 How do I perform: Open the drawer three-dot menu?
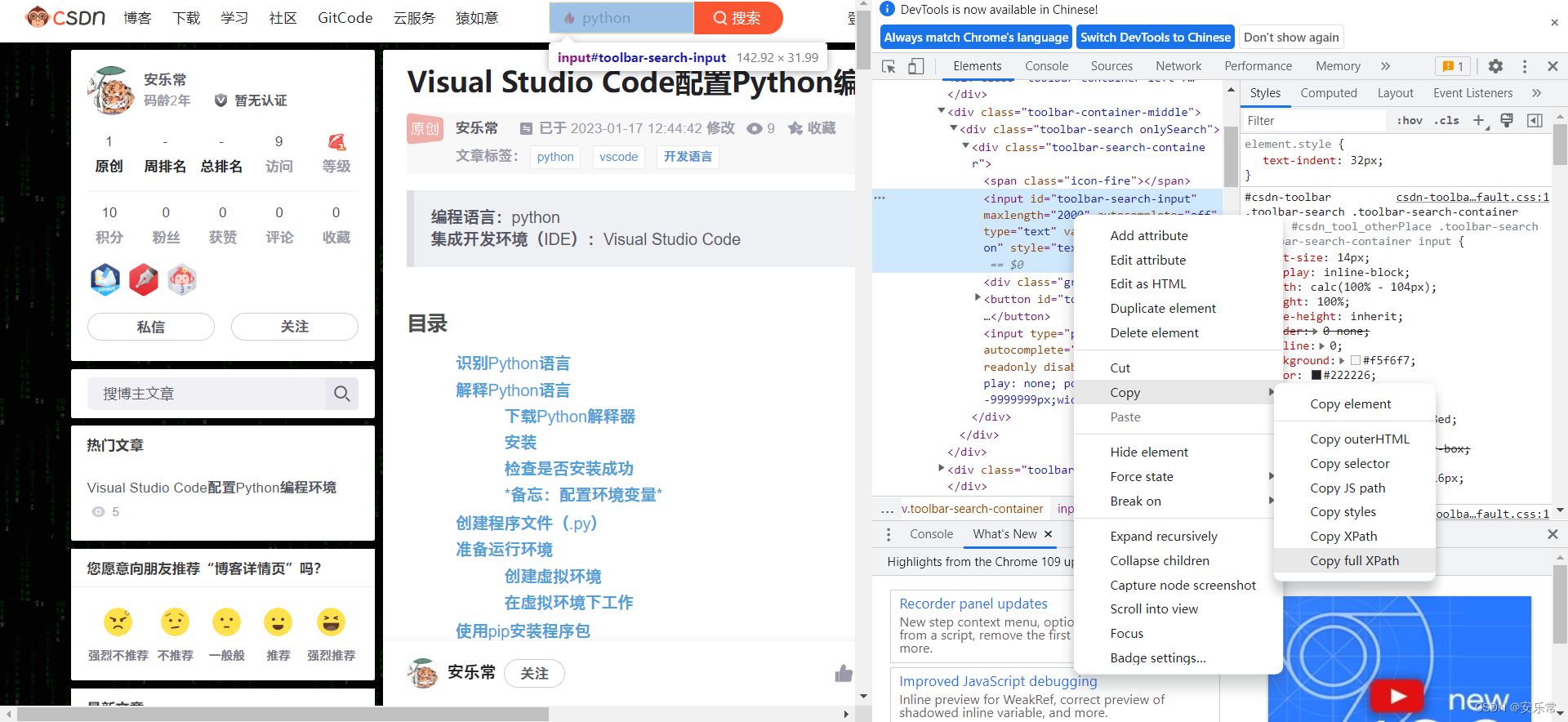pyautogui.click(x=889, y=534)
